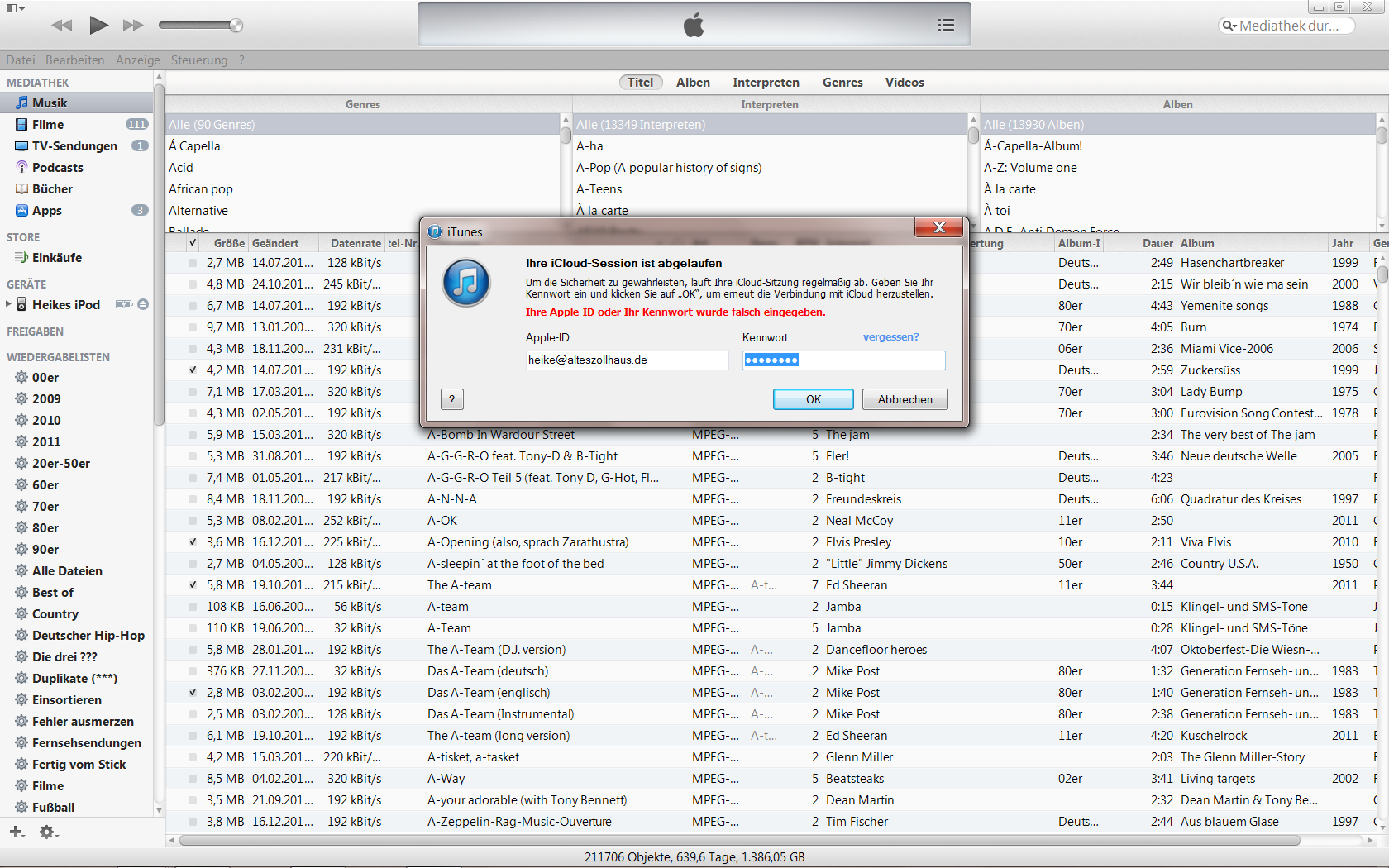1389x868 pixels.
Task: Open Bücher in the sidebar
Action: pyautogui.click(x=77, y=189)
